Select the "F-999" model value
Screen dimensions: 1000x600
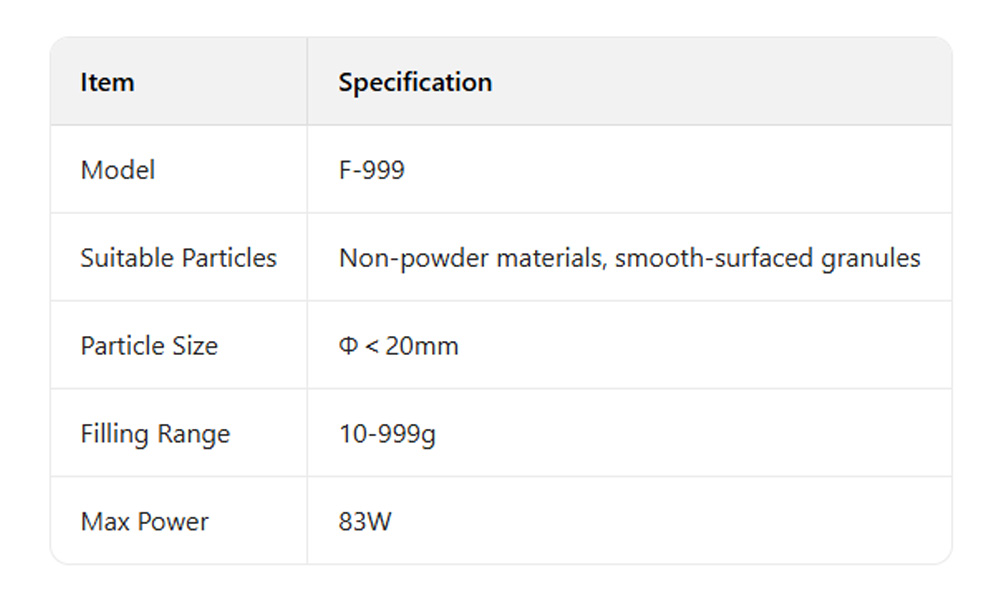point(372,170)
